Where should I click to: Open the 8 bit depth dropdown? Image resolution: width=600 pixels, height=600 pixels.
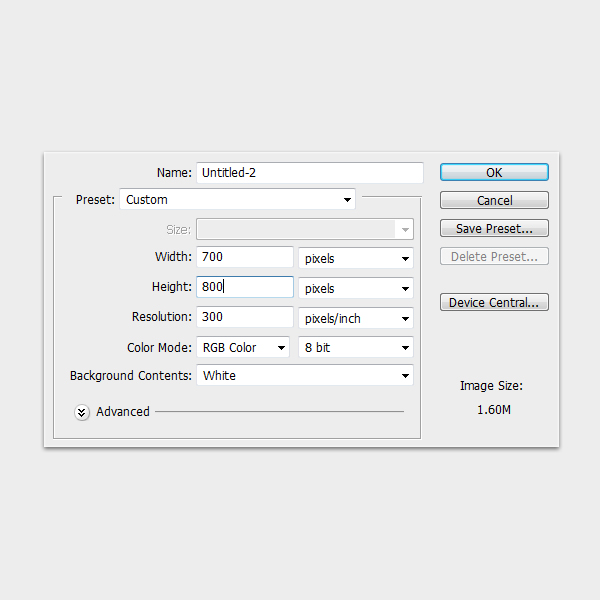(x=356, y=348)
